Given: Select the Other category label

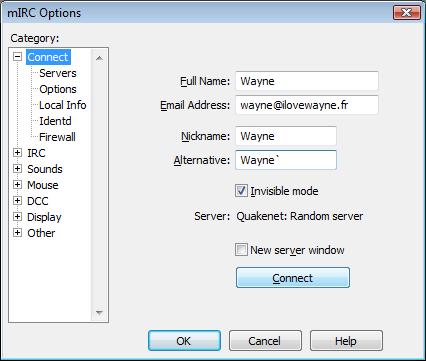Looking at the screenshot, I should click(x=41, y=233).
